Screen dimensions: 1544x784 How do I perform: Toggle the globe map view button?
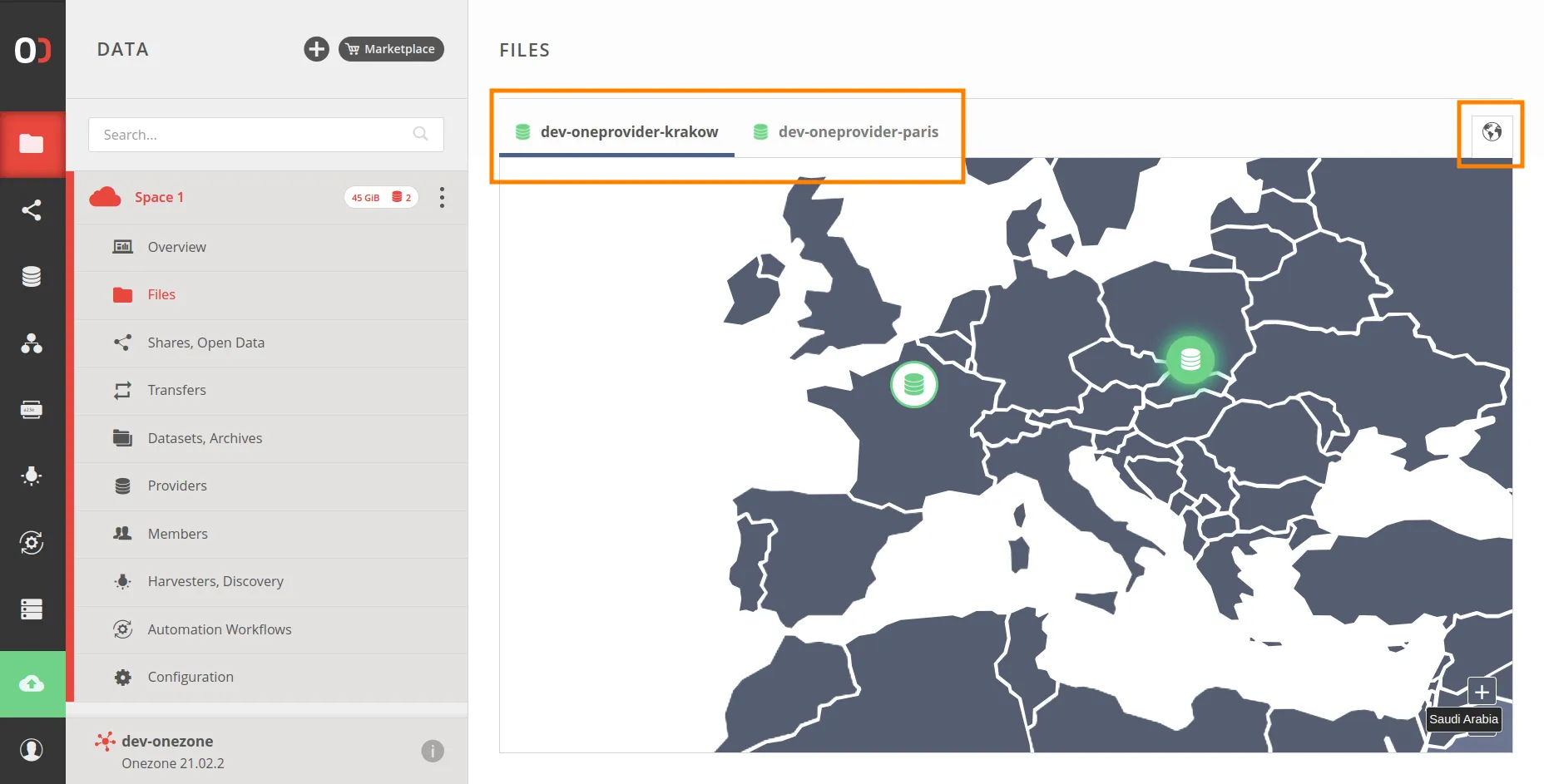1492,132
